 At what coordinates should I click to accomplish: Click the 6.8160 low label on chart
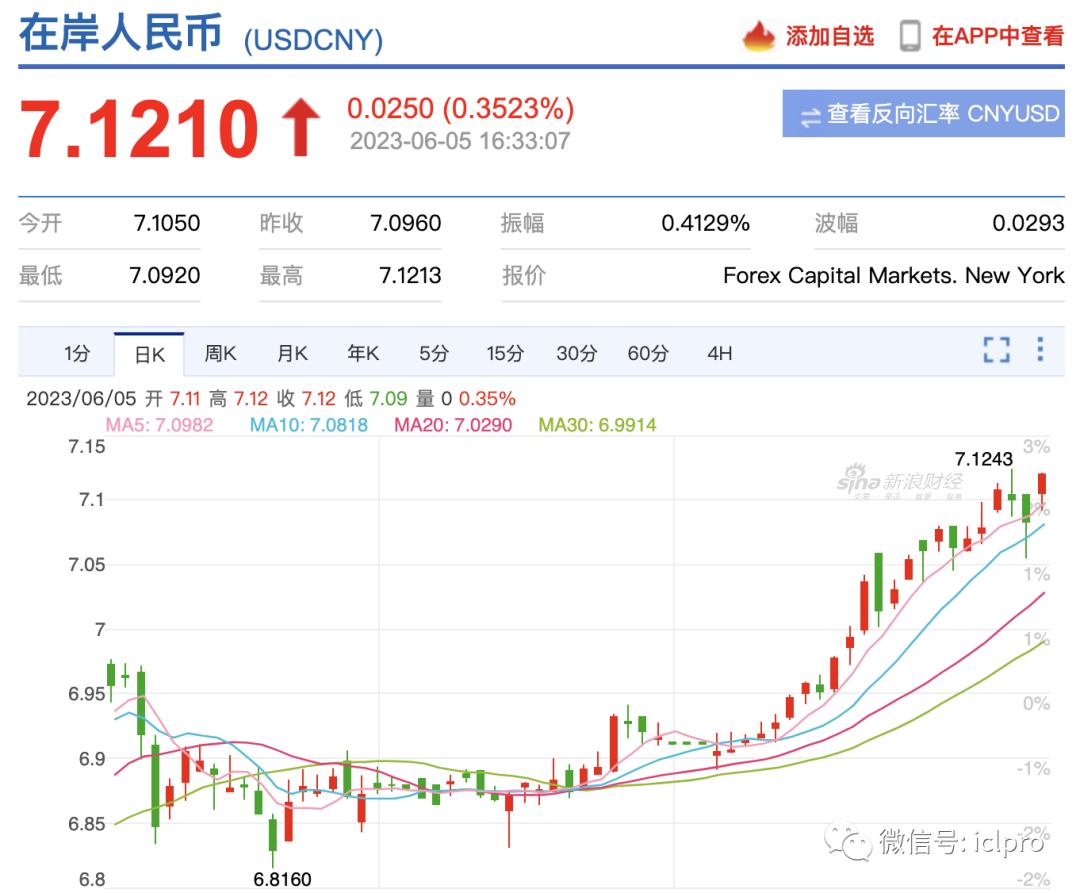click(x=282, y=879)
